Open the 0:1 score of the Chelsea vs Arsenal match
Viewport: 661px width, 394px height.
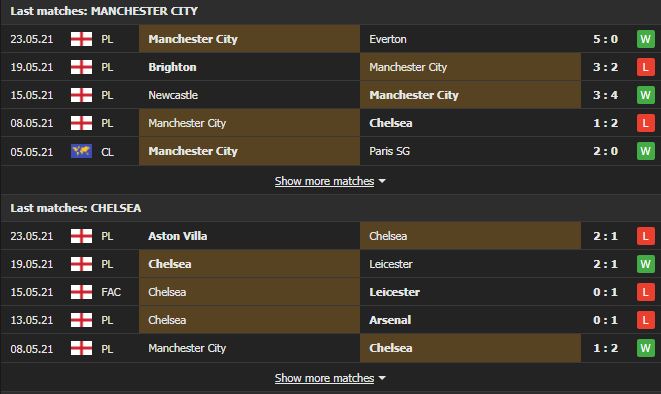click(605, 320)
